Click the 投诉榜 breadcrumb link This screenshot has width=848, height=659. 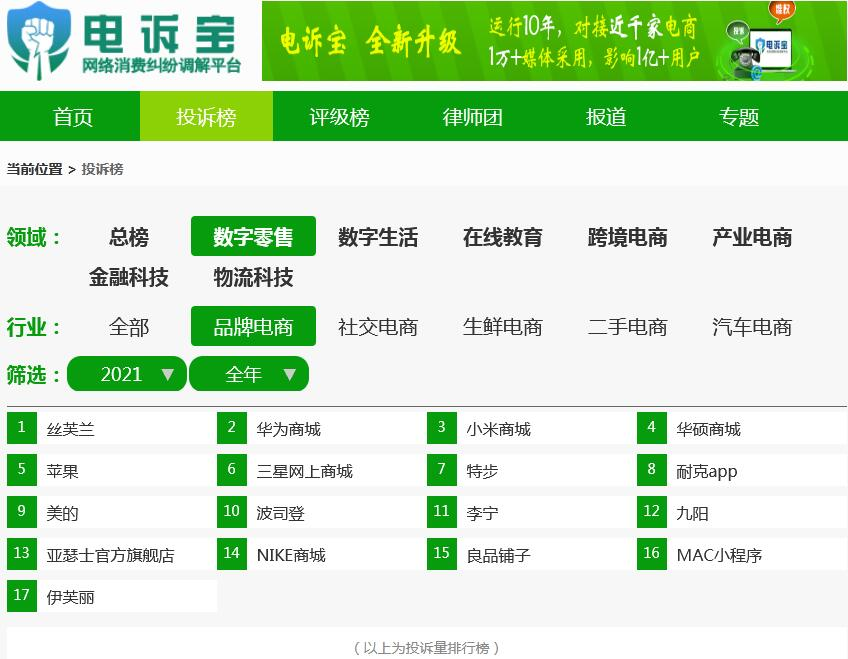click(102, 169)
